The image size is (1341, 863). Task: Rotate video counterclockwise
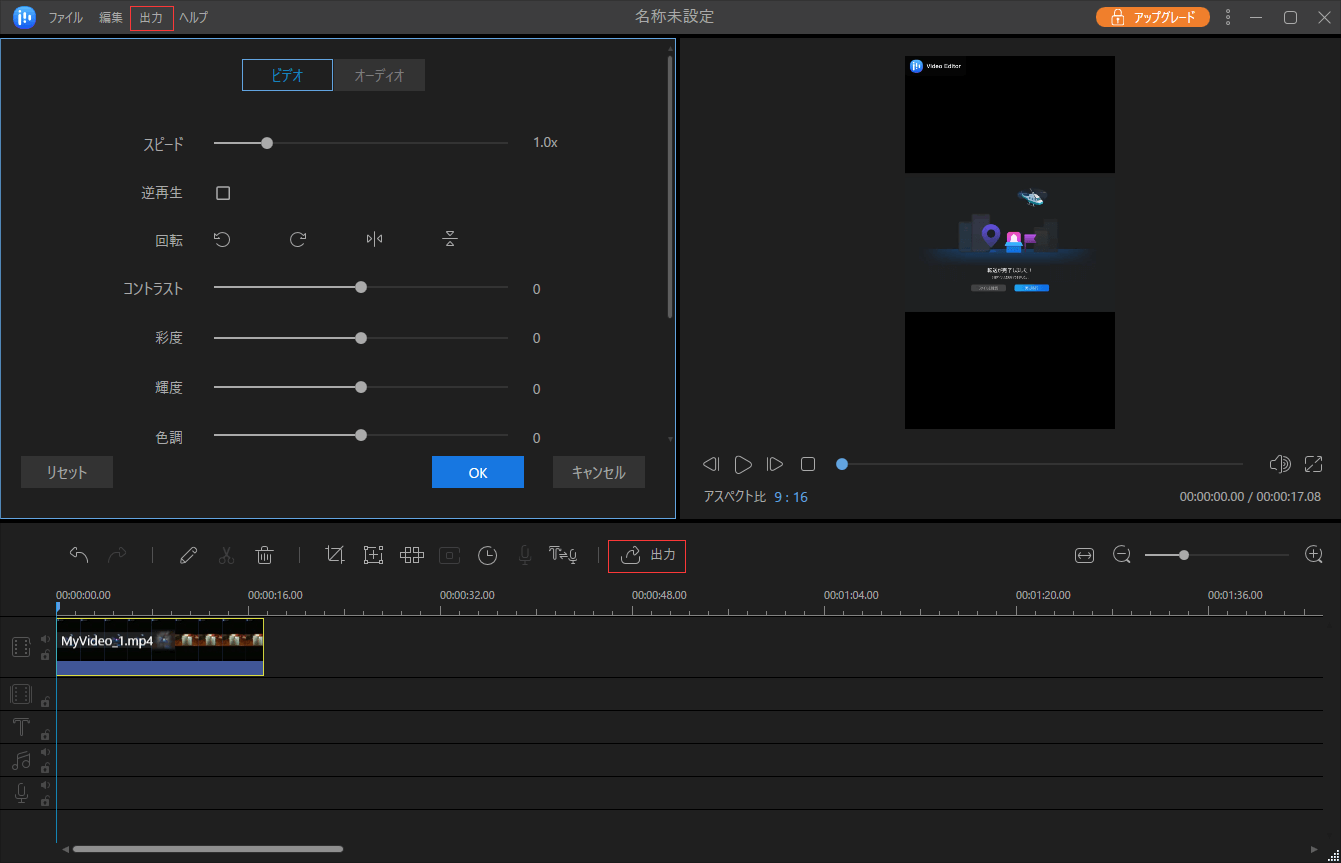click(x=222, y=239)
